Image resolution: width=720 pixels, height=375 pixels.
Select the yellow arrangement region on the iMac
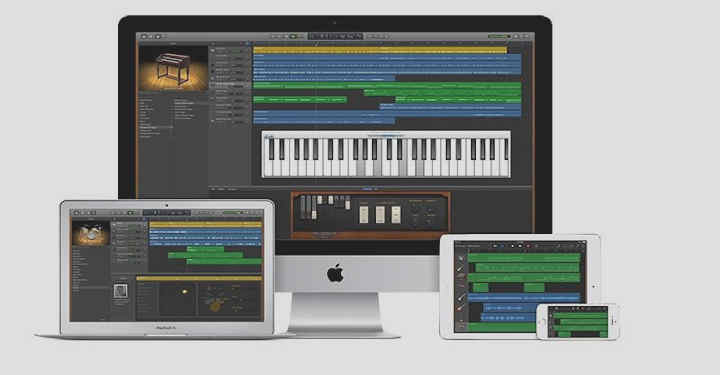pyautogui.click(x=380, y=50)
